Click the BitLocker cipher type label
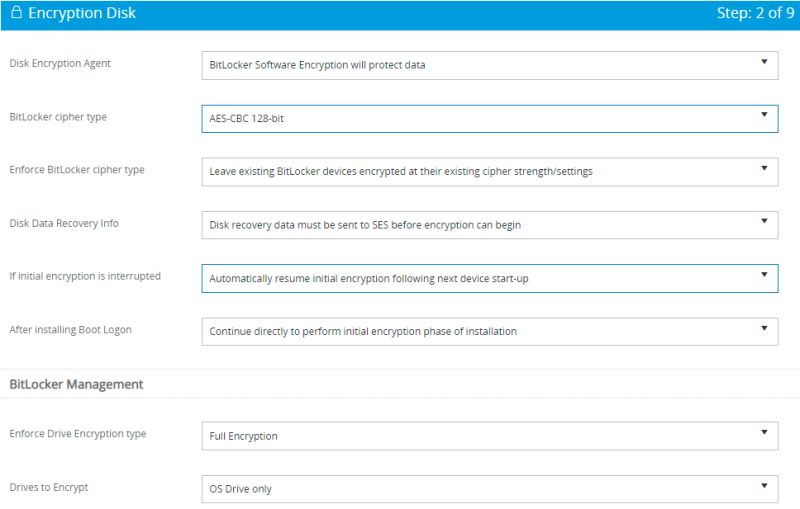Screen dimensions: 800x509 58,117
